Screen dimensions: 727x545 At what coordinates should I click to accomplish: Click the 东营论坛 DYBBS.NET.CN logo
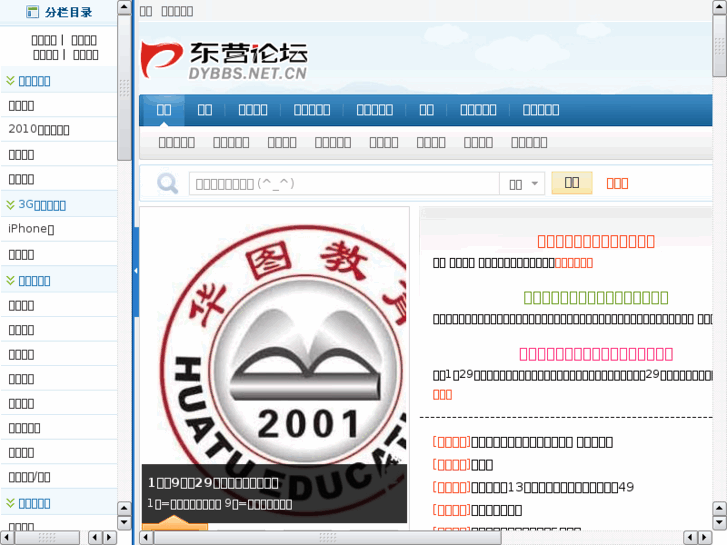(x=224, y=61)
